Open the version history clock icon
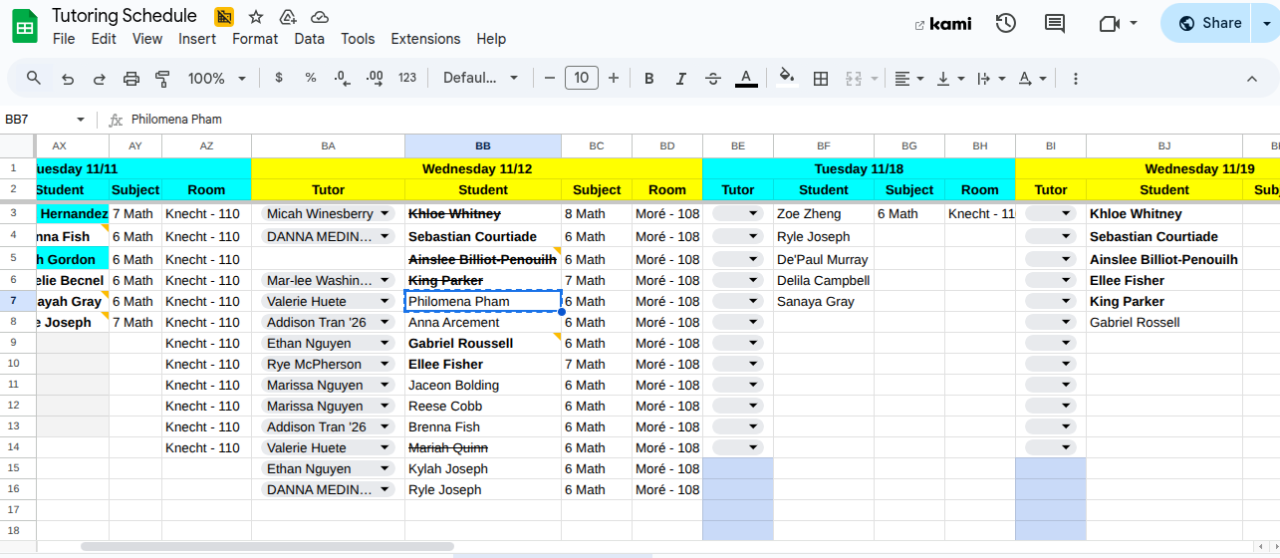This screenshot has height=558, width=1280. click(1006, 23)
